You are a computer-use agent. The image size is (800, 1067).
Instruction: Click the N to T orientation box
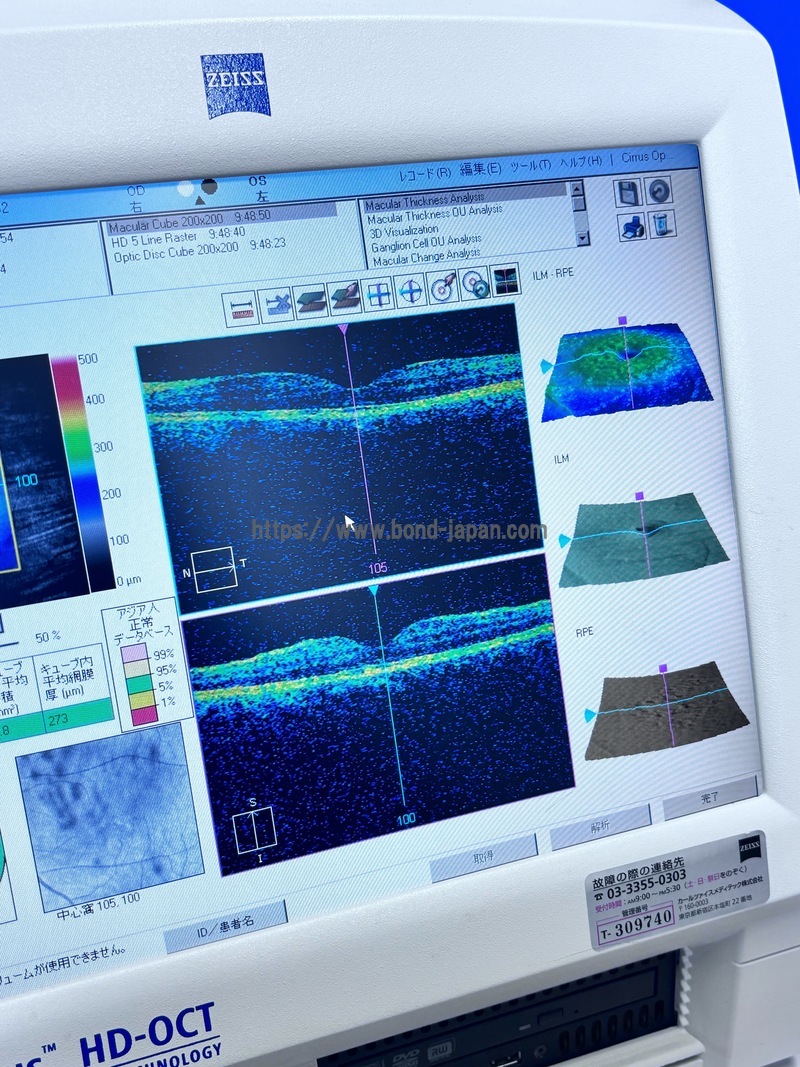click(x=215, y=569)
